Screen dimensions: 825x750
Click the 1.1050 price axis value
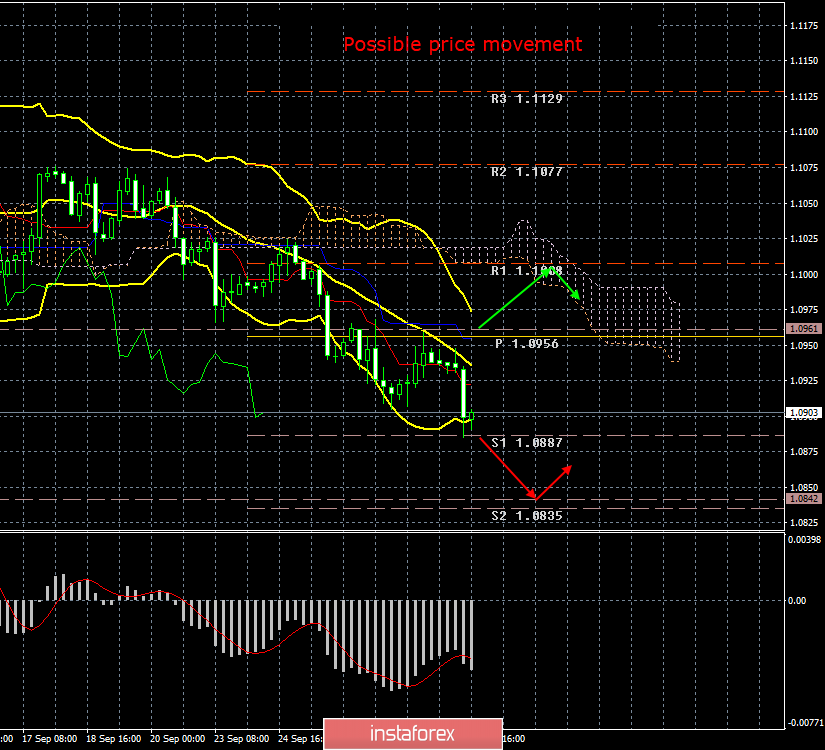pyautogui.click(x=804, y=204)
